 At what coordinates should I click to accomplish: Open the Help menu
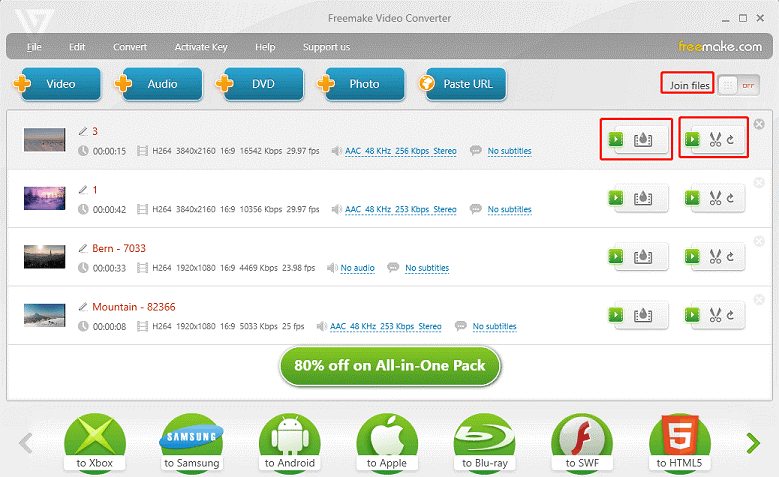point(265,47)
